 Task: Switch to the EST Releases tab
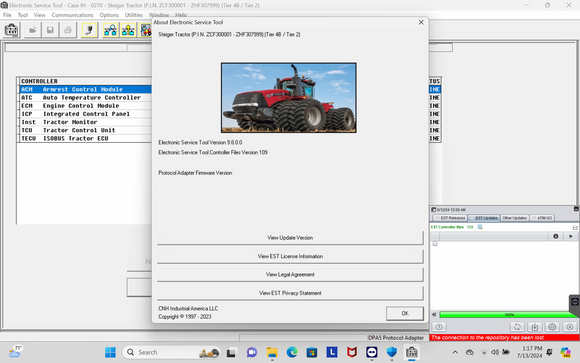click(x=450, y=218)
